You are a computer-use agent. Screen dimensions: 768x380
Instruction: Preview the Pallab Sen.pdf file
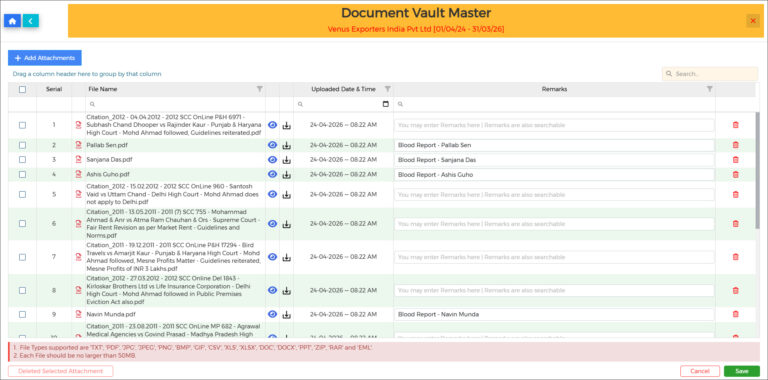click(273, 145)
